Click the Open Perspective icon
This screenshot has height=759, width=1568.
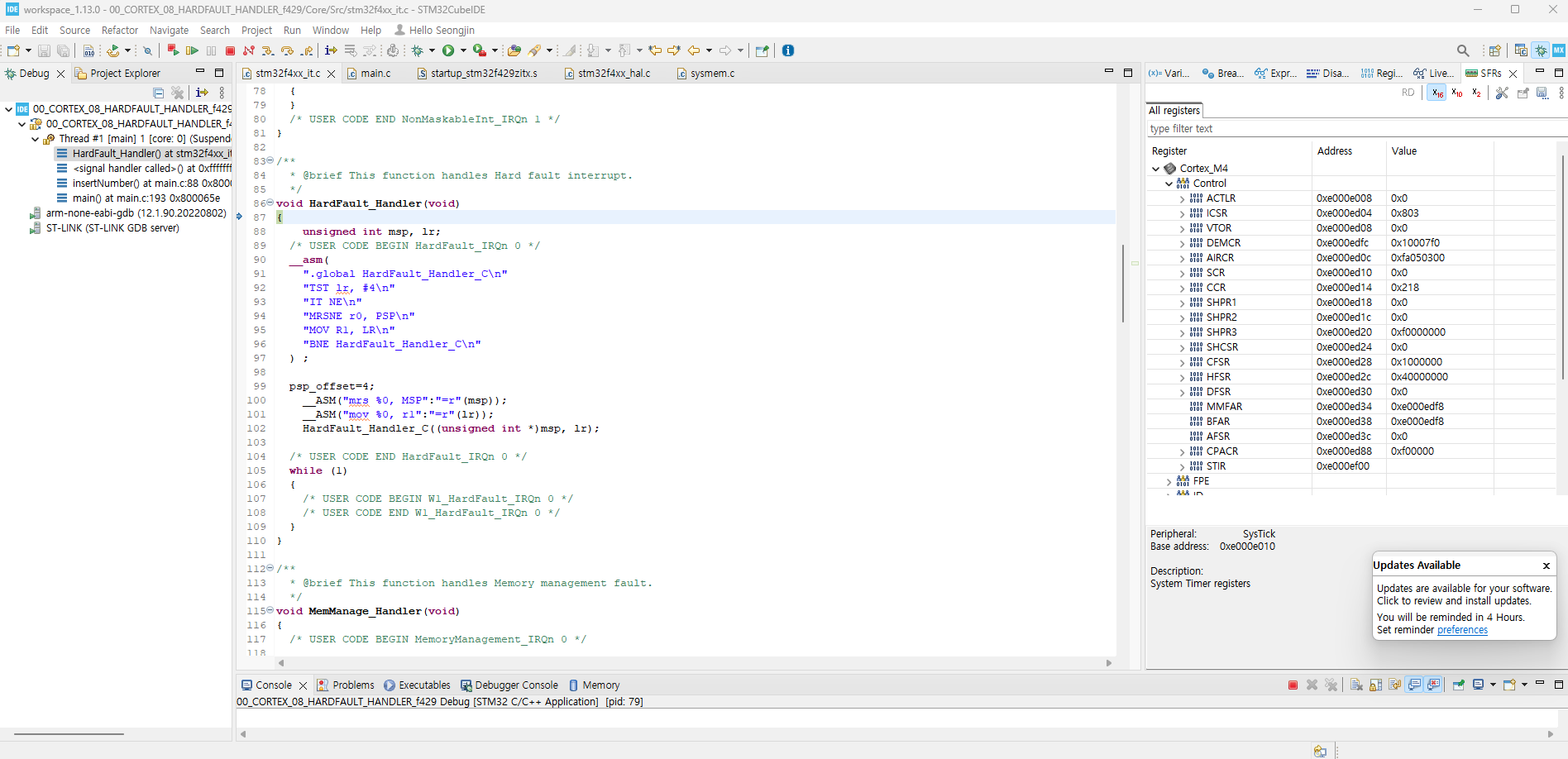1494,50
